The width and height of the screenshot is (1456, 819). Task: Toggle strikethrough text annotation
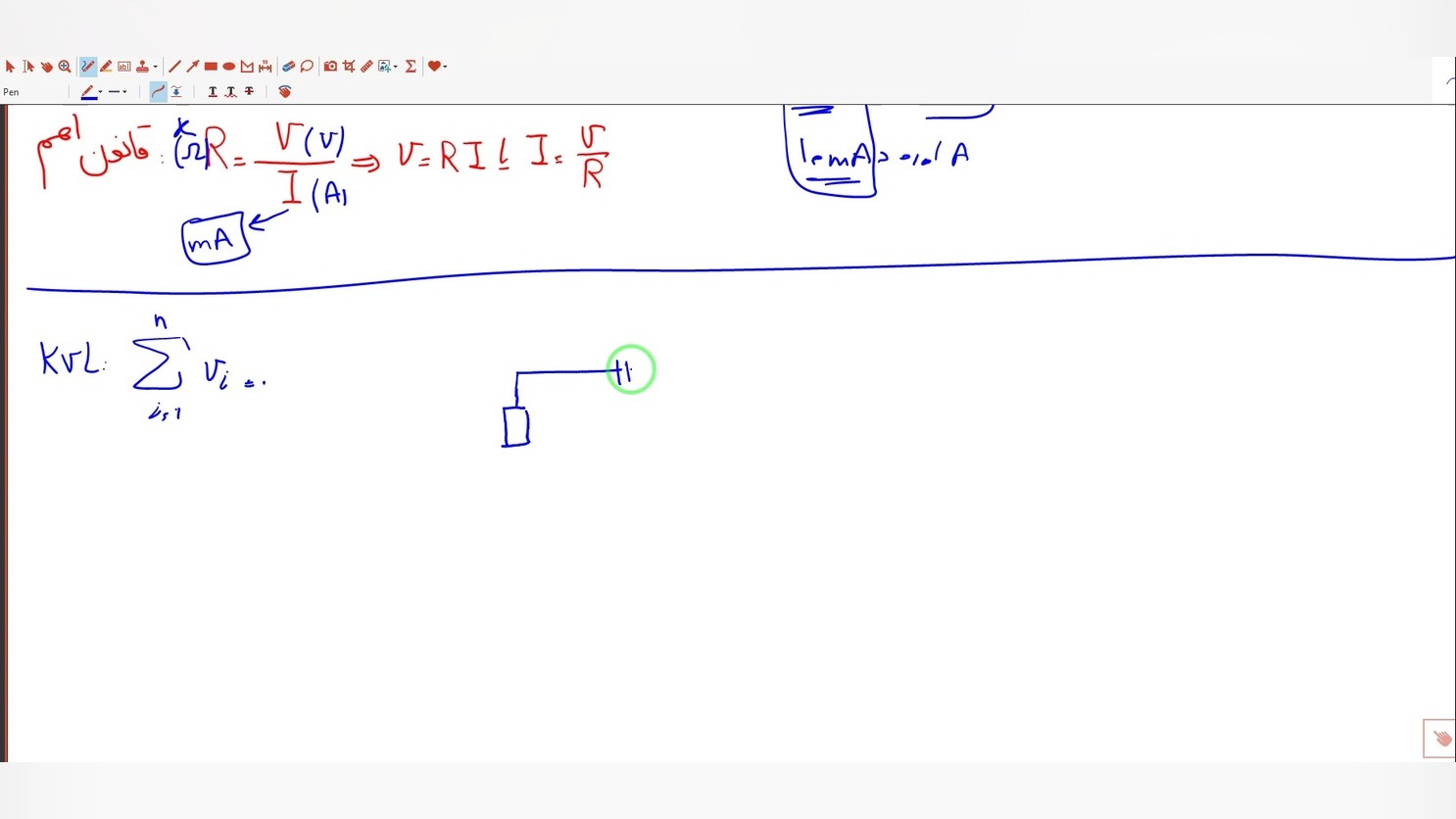(250, 91)
